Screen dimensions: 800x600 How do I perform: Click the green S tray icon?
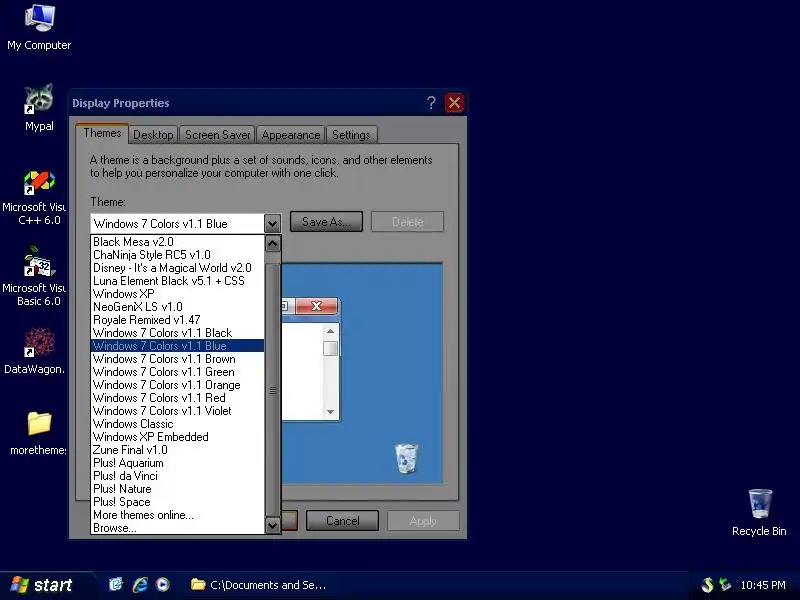pos(708,585)
